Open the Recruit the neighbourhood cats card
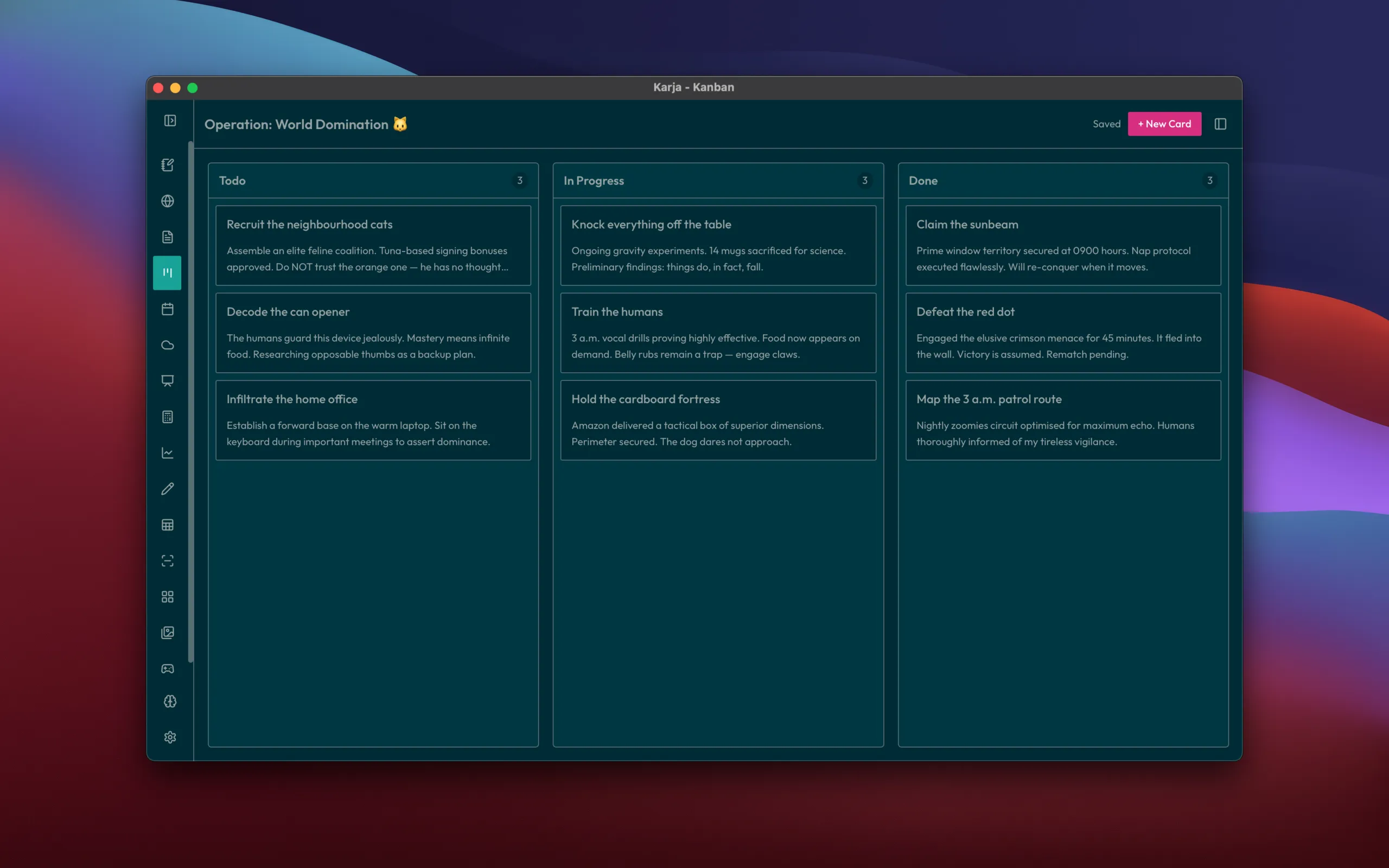The image size is (1389, 868). tap(373, 246)
